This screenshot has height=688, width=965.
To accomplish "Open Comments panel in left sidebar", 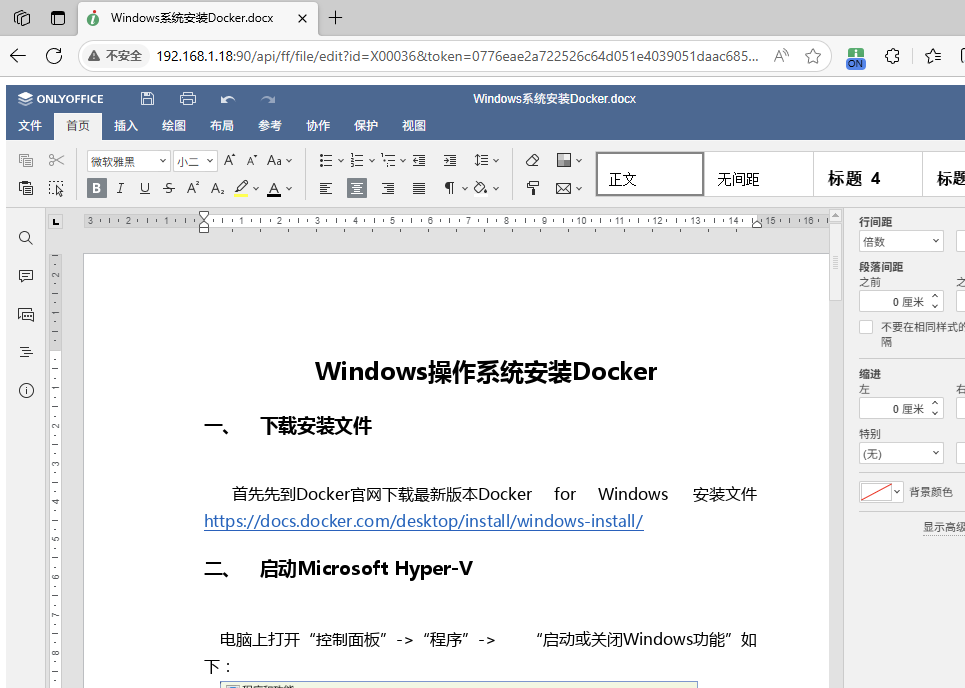I will point(26,276).
